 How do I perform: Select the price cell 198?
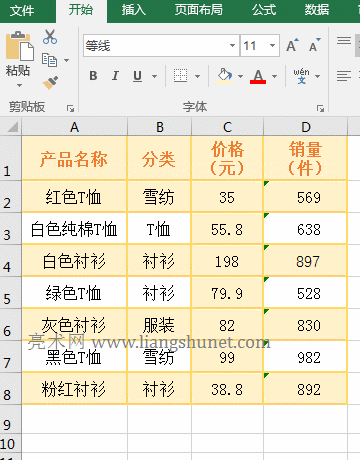[227, 261]
